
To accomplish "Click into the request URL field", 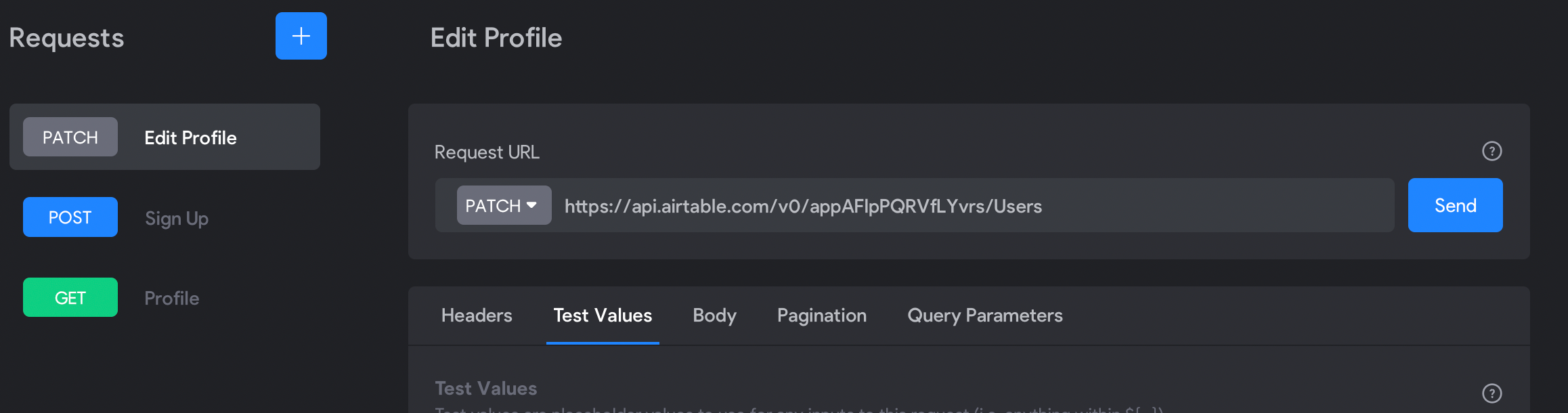I will (972, 206).
